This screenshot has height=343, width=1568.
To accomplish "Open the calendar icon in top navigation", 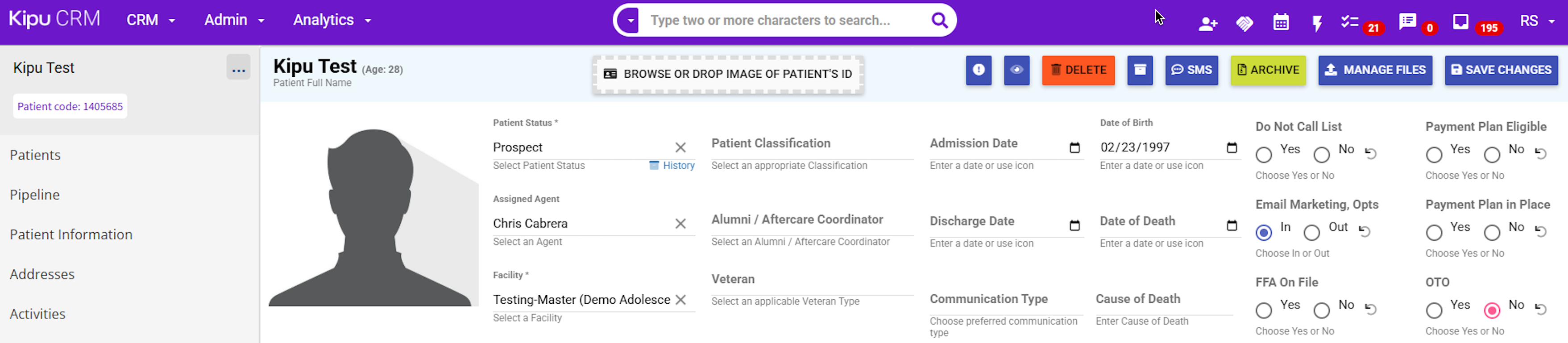I will [x=1281, y=22].
